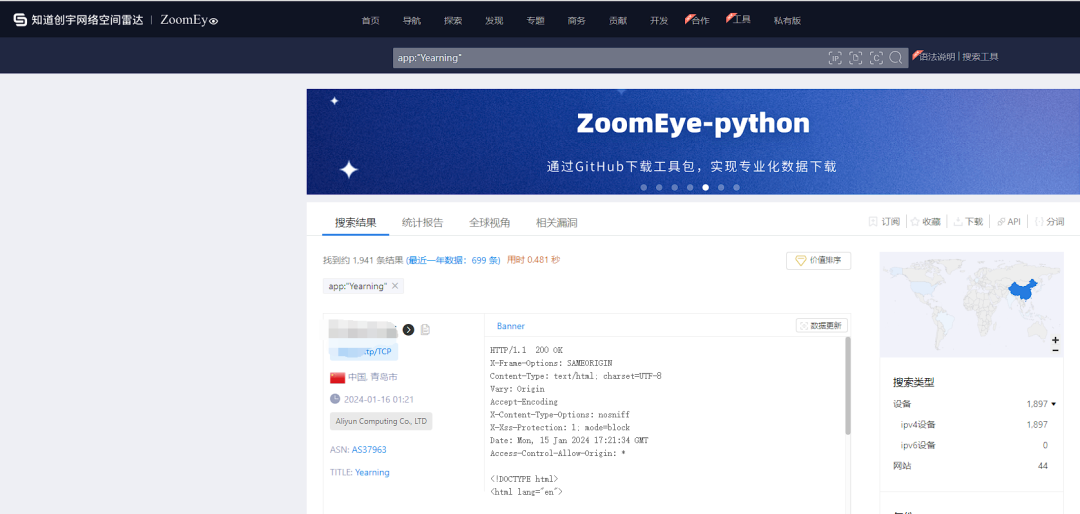Open 探索 in top navigation
Screen dimensions: 1080x514
point(453,21)
